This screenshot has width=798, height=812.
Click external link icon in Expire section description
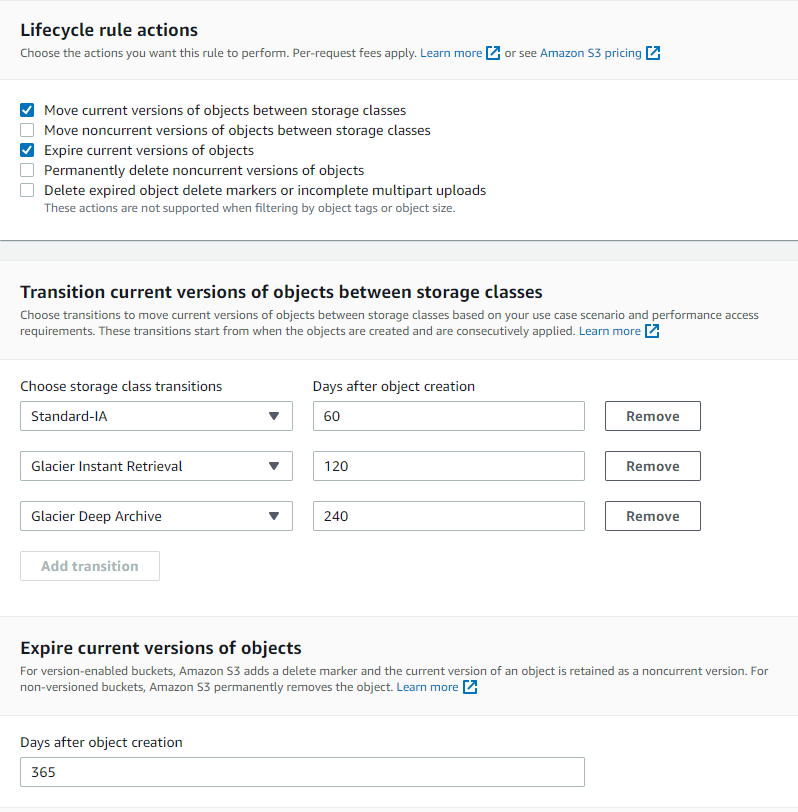(x=470, y=687)
